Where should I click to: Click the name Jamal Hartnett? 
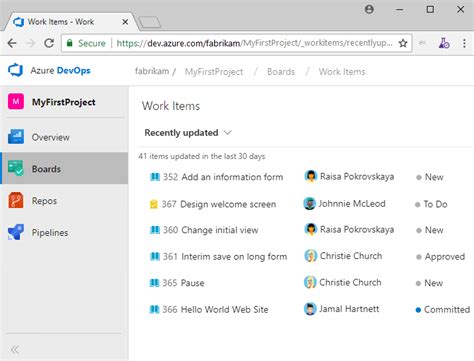(349, 309)
